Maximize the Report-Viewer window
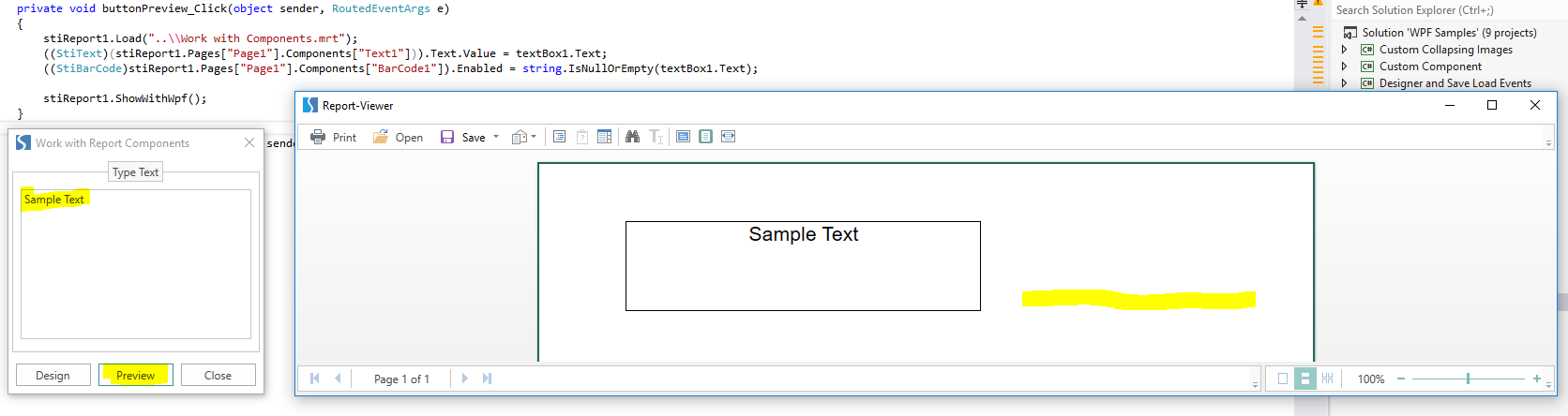This screenshot has height=416, width=1568. pos(1492,105)
